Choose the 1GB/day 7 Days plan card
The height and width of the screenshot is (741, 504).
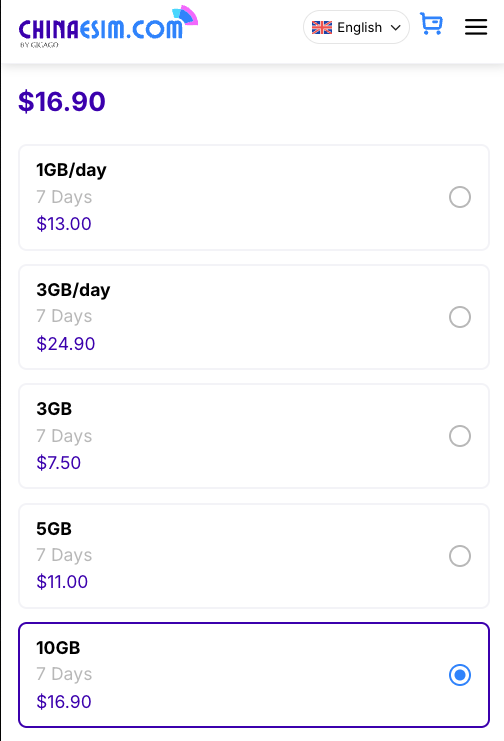point(254,197)
